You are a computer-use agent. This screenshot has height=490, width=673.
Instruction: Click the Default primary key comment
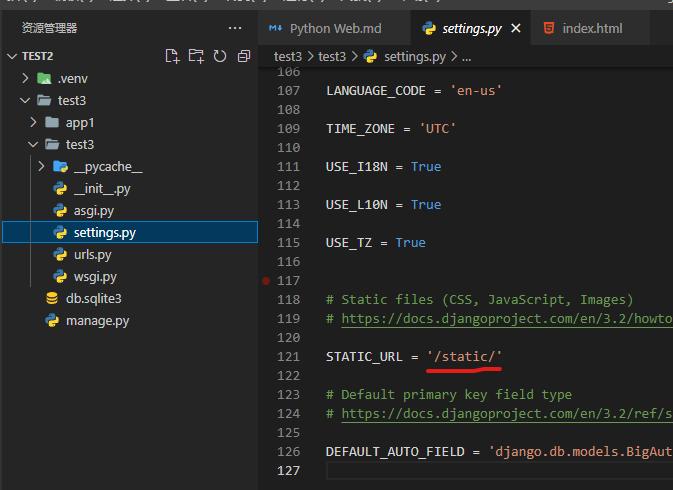(449, 395)
